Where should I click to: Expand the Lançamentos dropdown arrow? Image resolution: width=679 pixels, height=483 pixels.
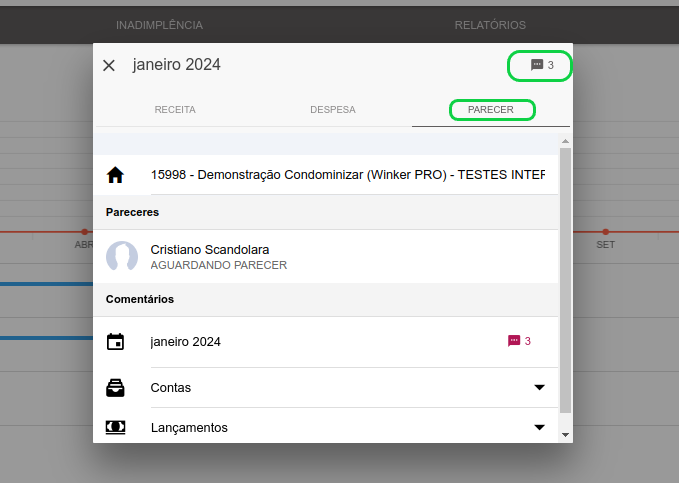click(x=539, y=428)
